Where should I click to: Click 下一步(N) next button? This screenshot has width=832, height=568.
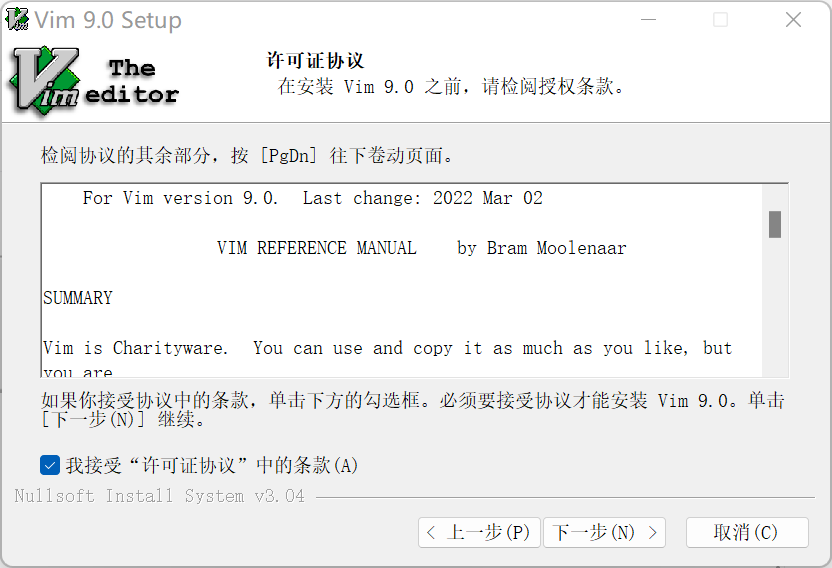tap(604, 532)
